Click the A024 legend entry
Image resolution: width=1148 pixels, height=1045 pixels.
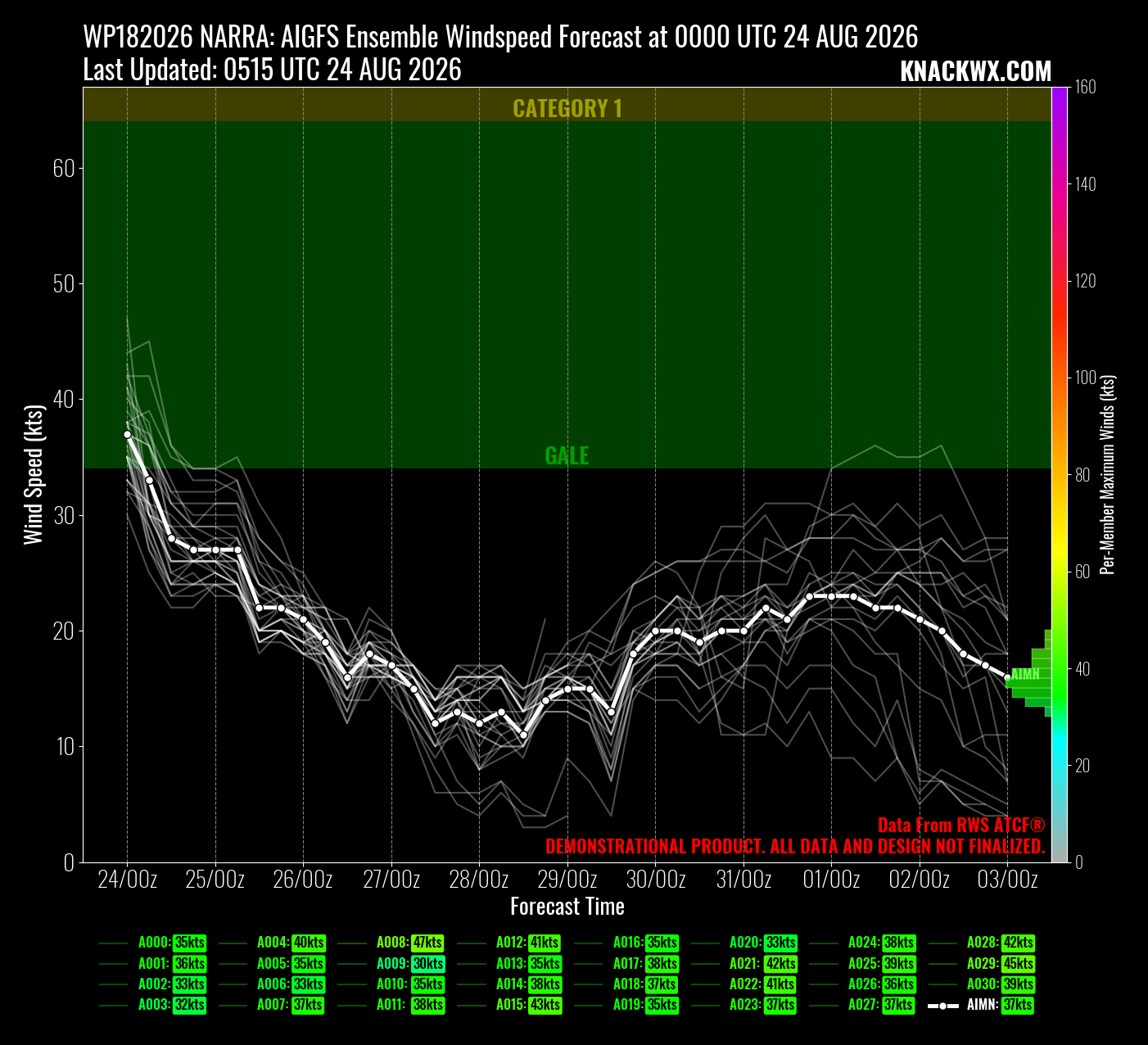863,943
